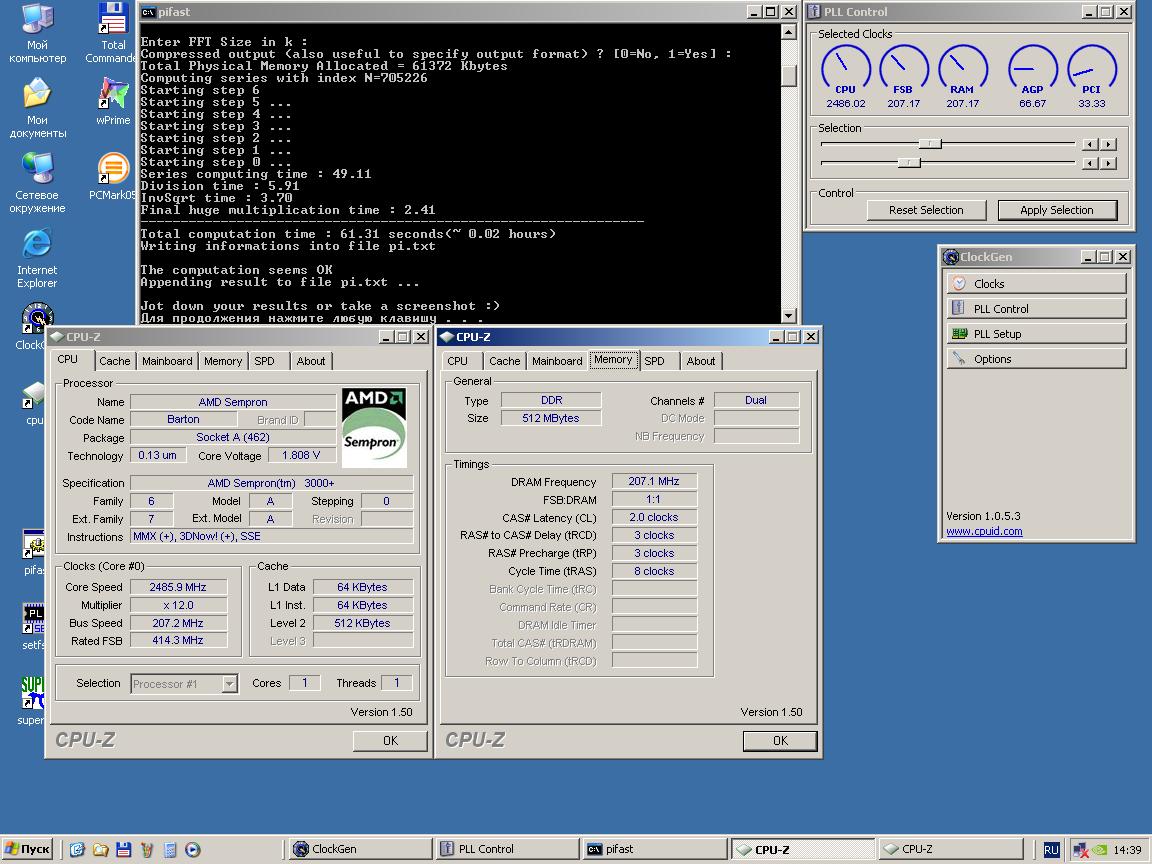Image resolution: width=1152 pixels, height=864 pixels.
Task: Click the calculator quick launch icon
Action: [170, 849]
